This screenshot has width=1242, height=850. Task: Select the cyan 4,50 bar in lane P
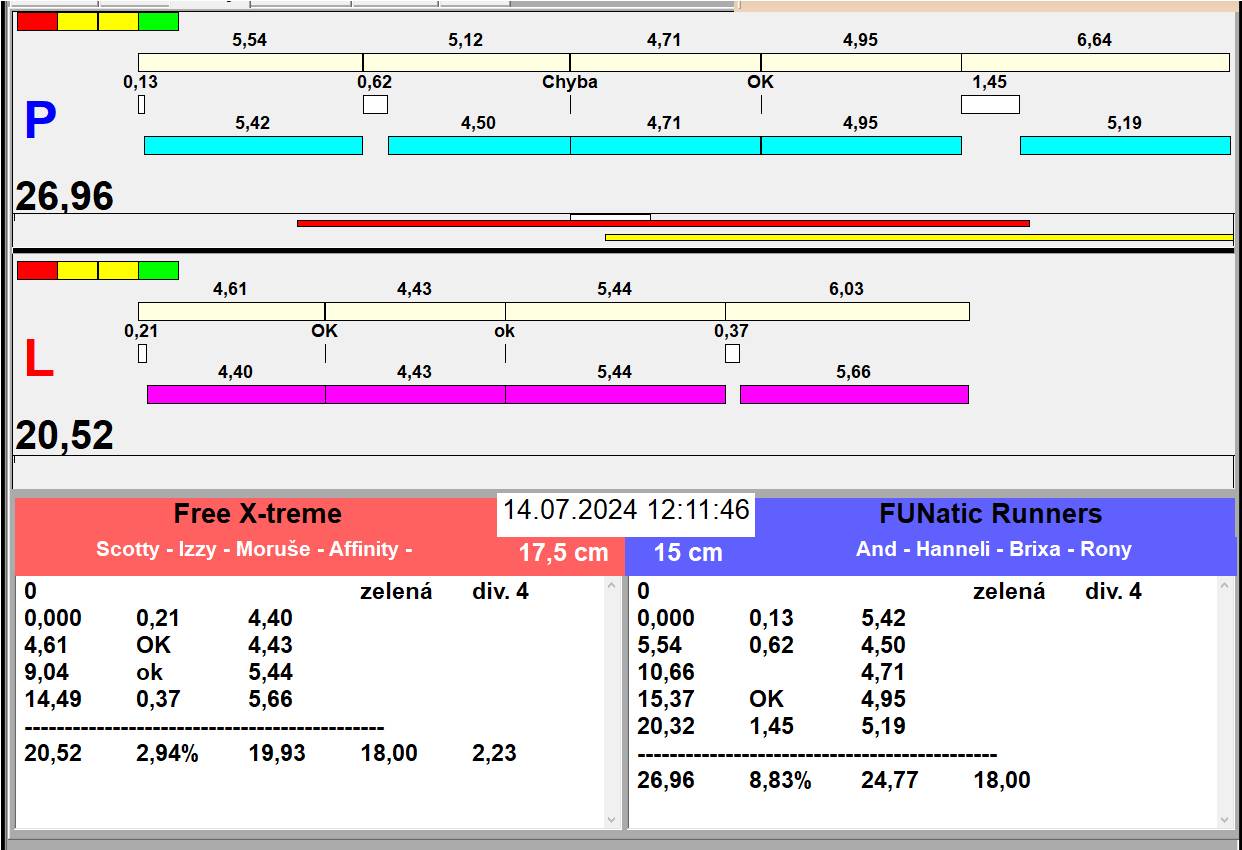point(479,145)
